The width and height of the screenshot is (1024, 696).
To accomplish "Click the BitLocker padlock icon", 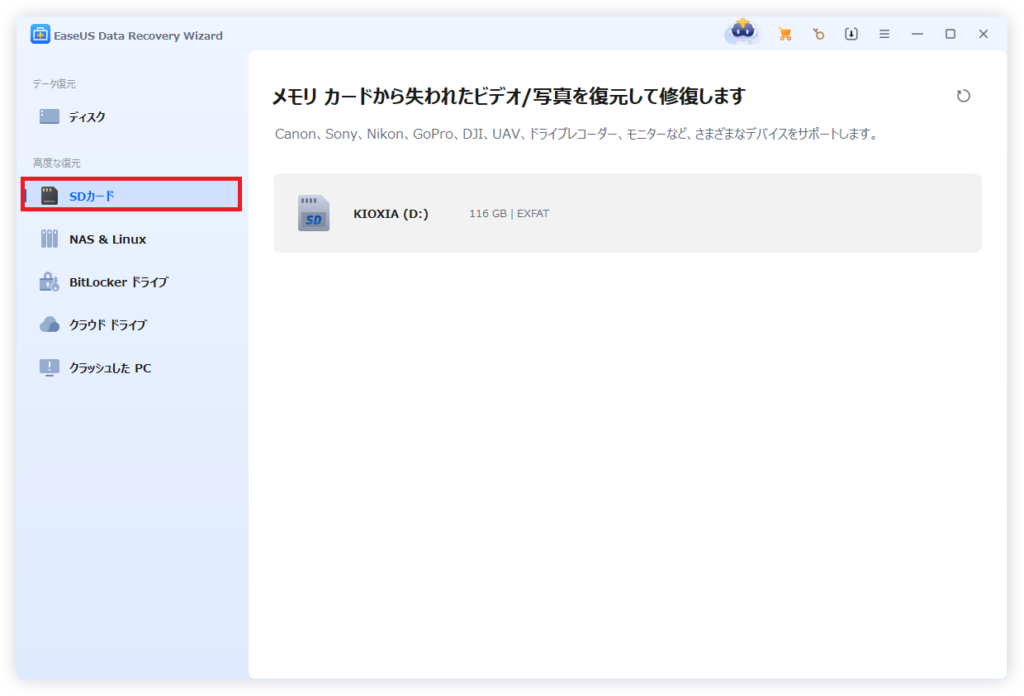I will (x=49, y=281).
